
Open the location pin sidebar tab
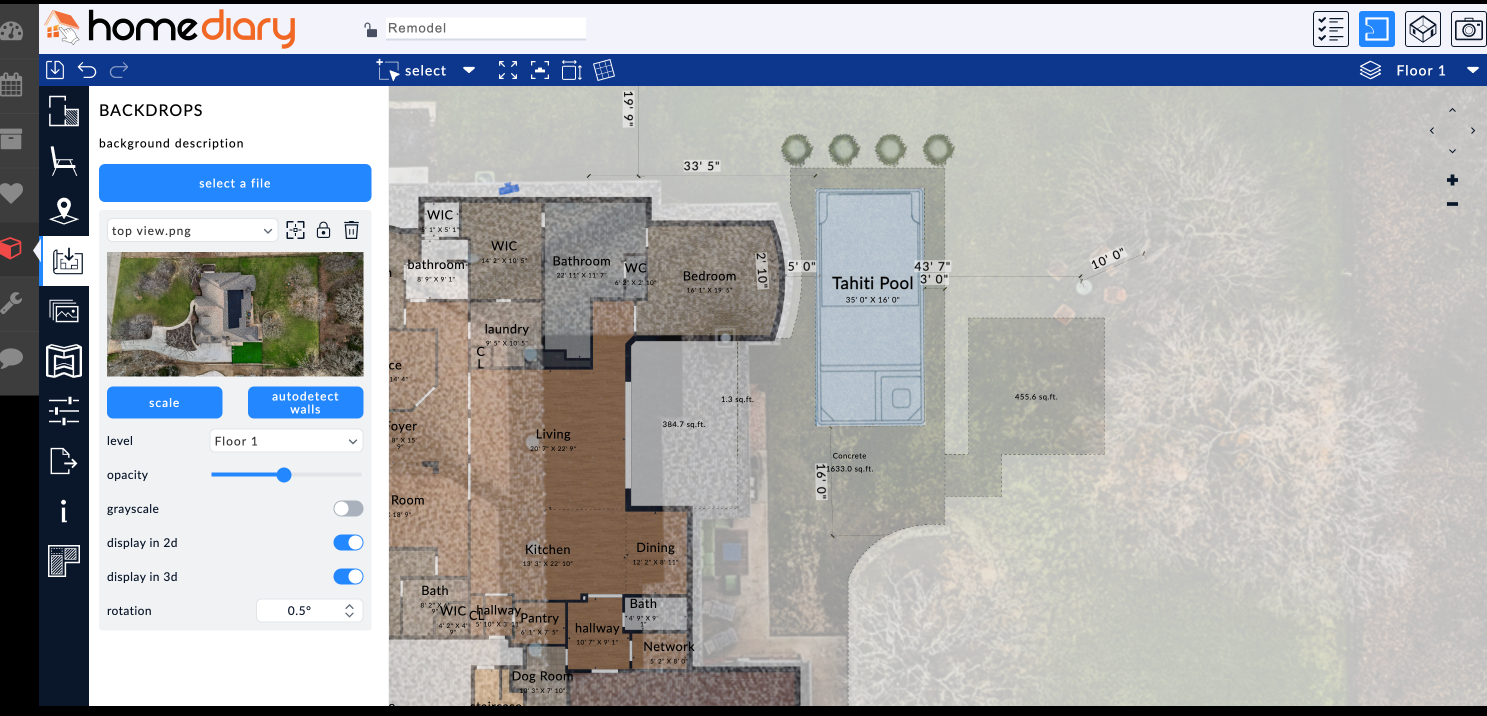pos(64,211)
